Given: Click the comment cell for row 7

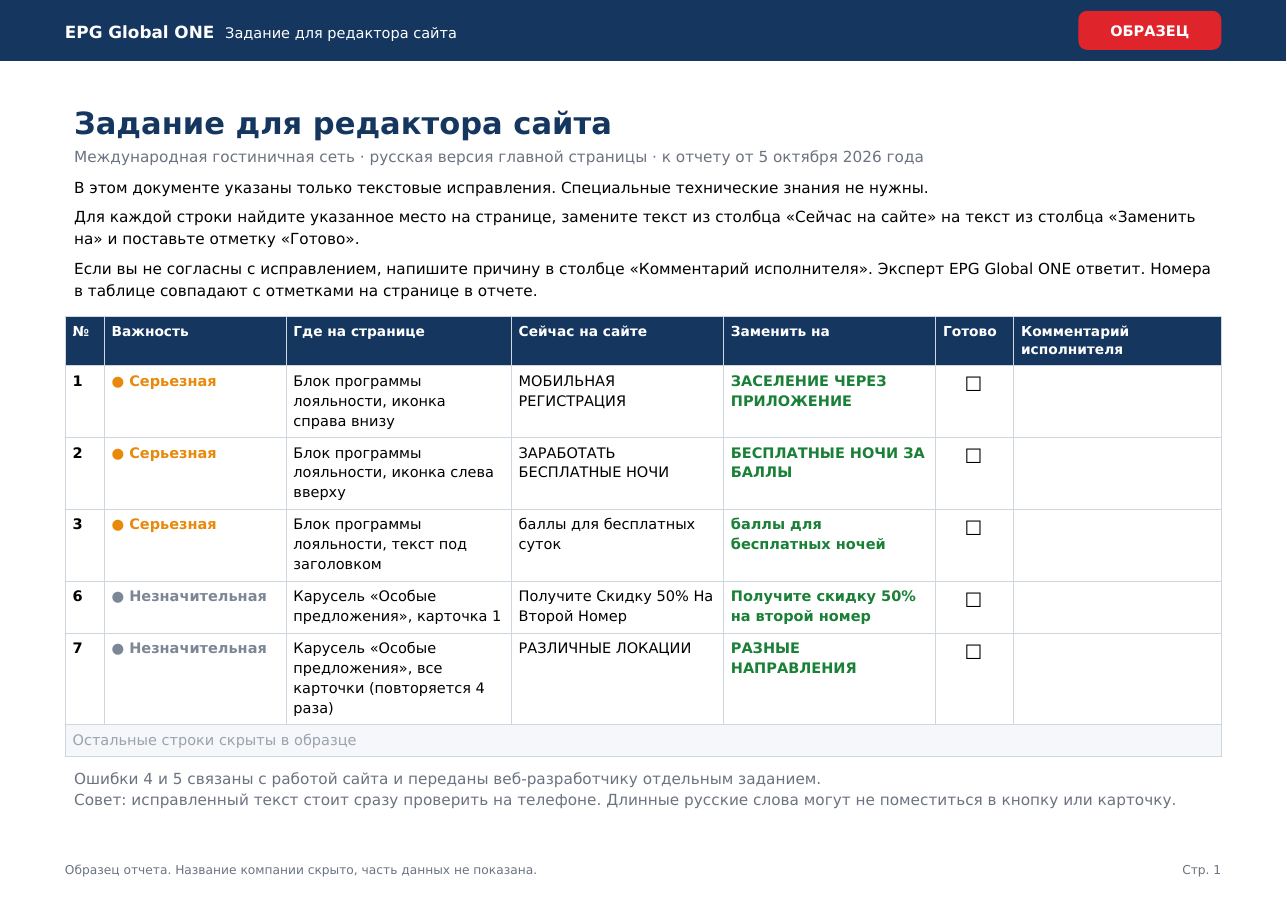Looking at the screenshot, I should [1117, 679].
